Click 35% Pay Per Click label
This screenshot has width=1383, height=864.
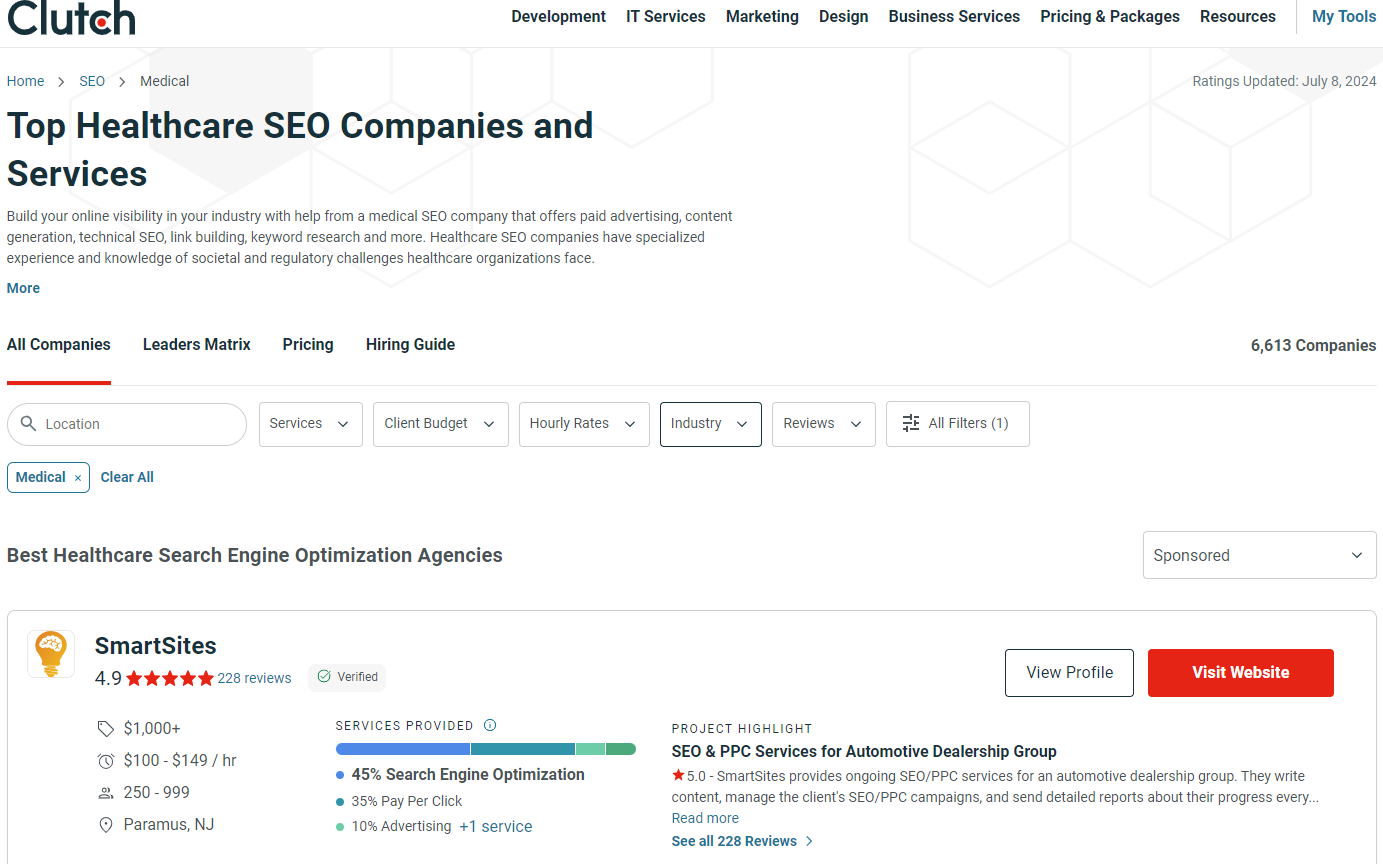pos(407,801)
